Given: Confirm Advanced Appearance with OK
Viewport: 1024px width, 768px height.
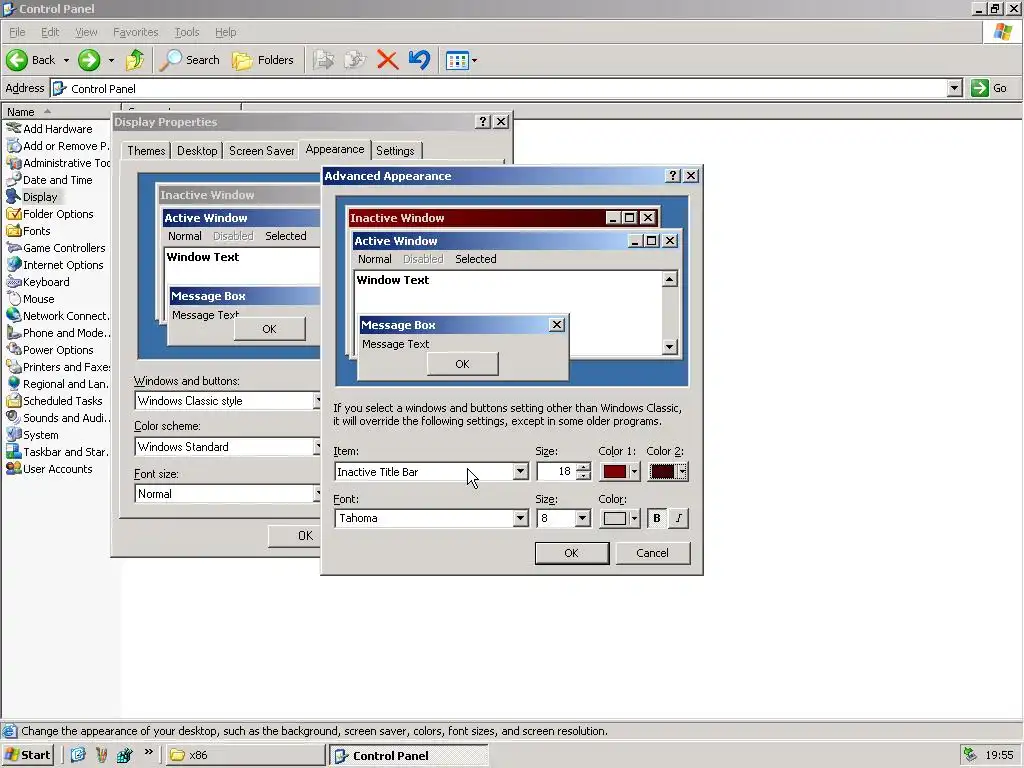Looking at the screenshot, I should 571,553.
